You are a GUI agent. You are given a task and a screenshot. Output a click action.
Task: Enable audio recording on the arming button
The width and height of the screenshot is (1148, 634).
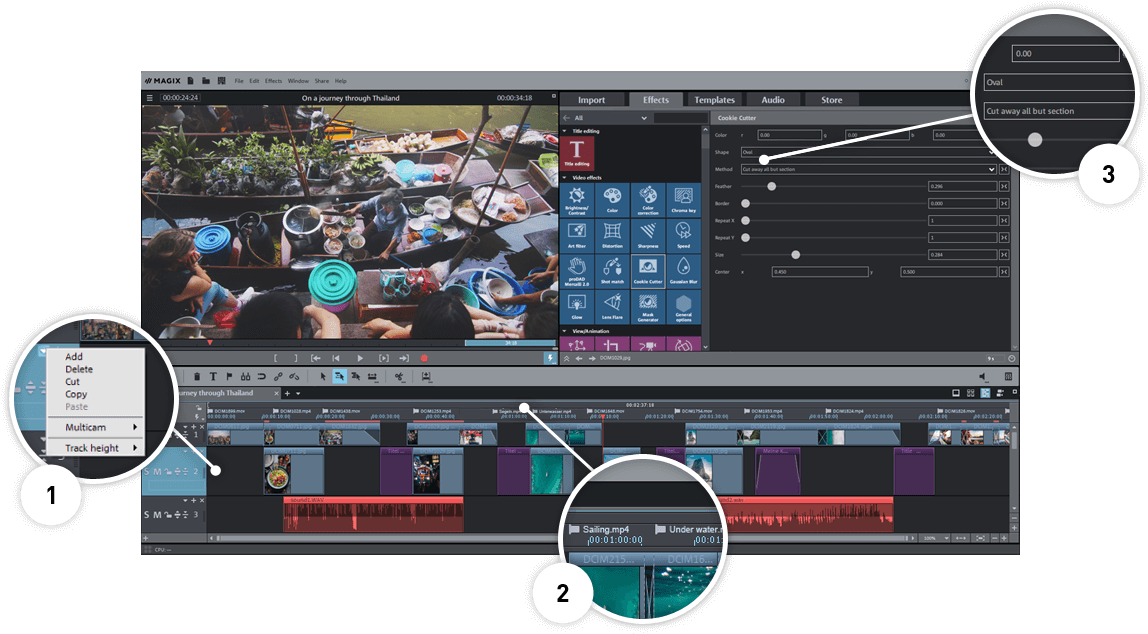(x=423, y=358)
